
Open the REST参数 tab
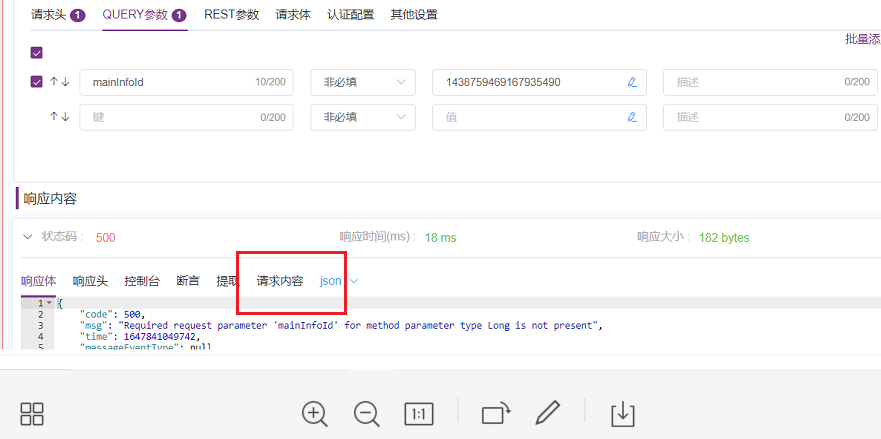[231, 15]
